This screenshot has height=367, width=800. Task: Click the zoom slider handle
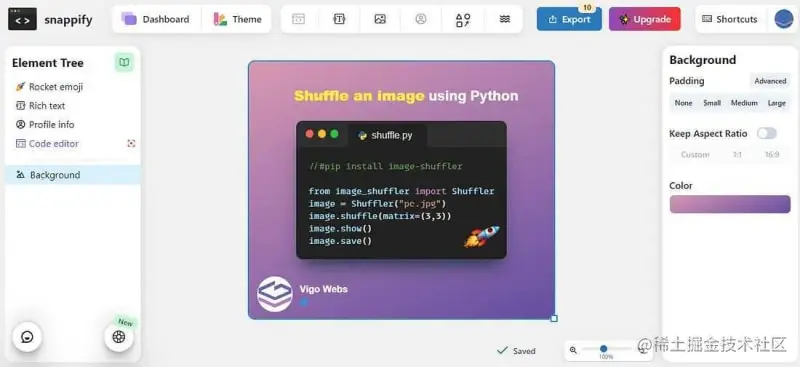click(x=604, y=349)
